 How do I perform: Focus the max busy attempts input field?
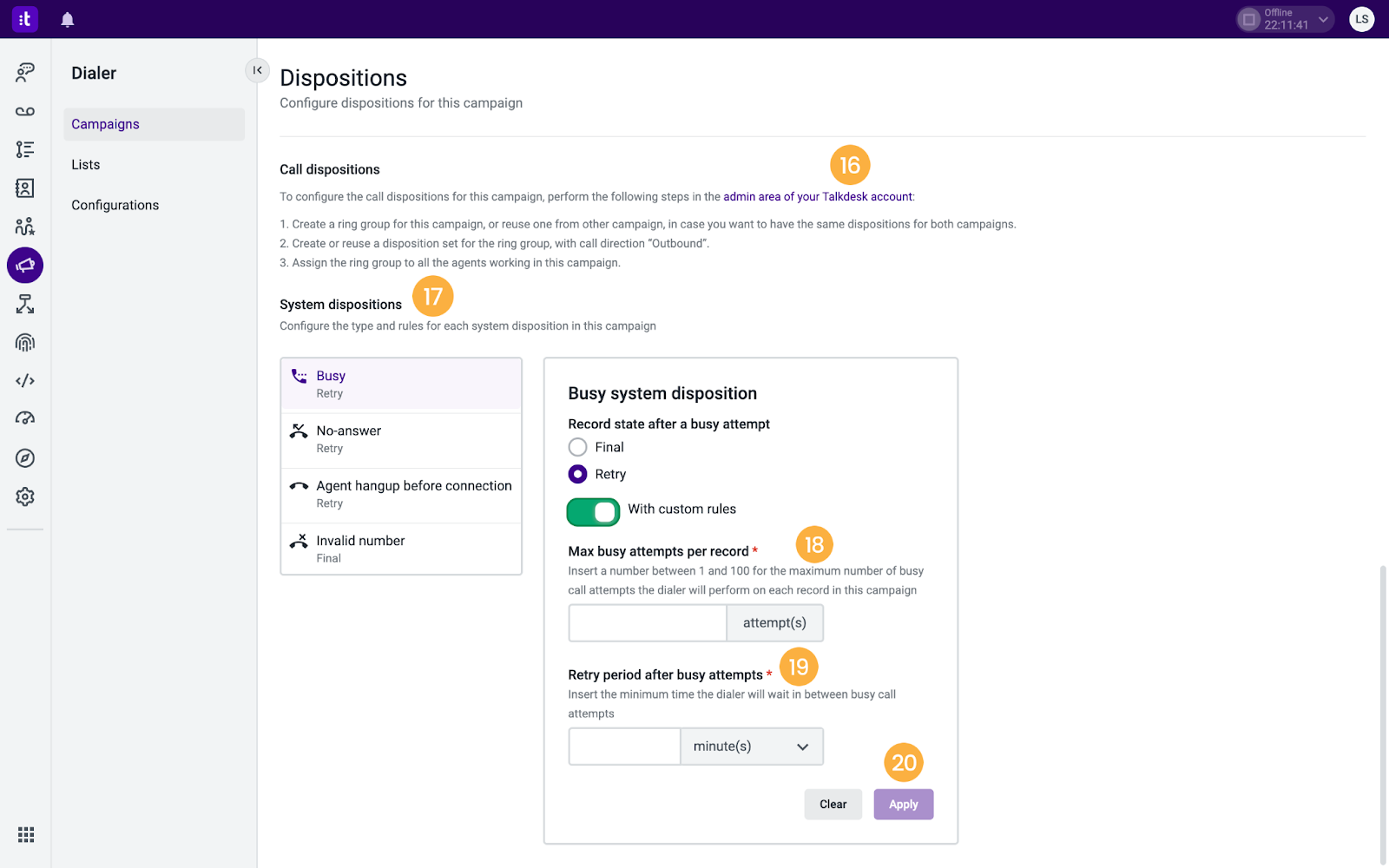[x=647, y=623]
